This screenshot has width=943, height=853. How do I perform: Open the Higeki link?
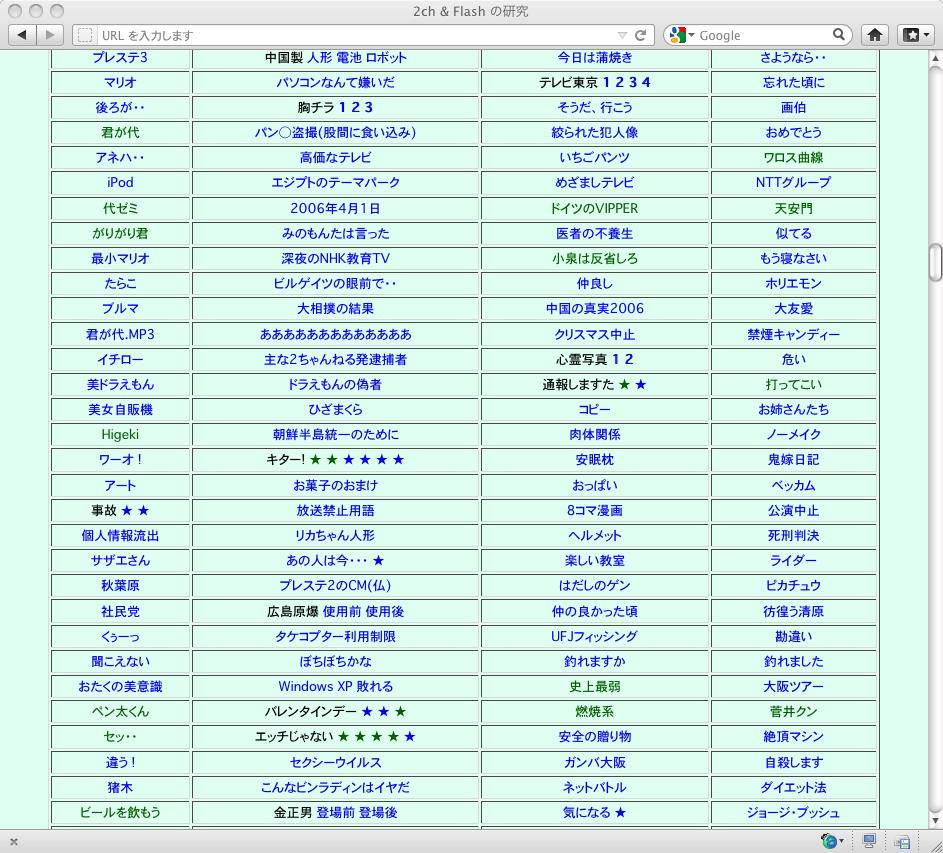pyautogui.click(x=120, y=434)
